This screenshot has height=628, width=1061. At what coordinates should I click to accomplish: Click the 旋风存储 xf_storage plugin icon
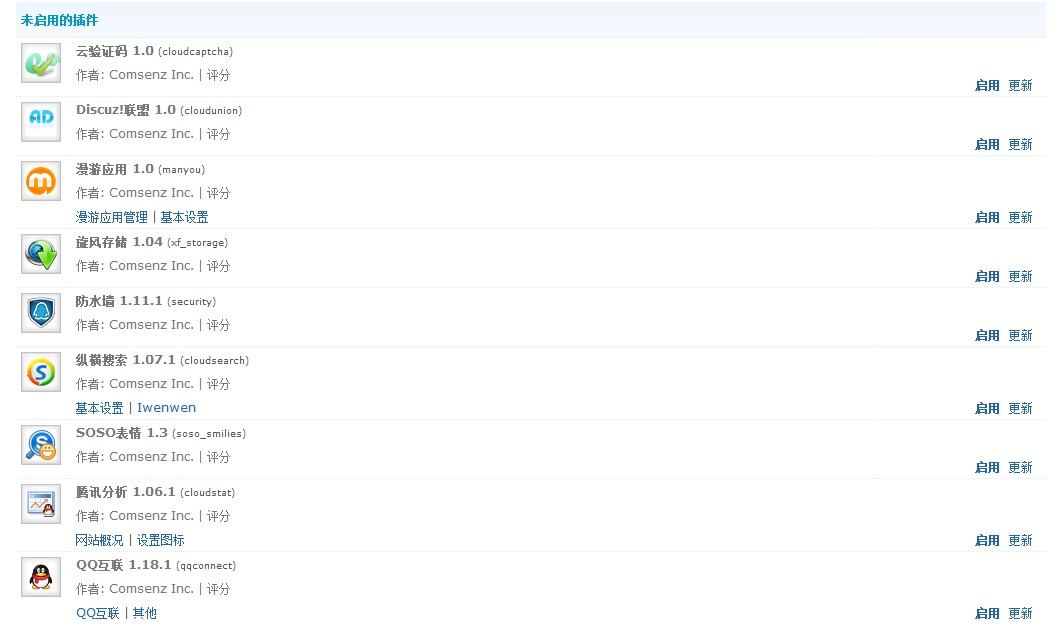[x=41, y=254]
